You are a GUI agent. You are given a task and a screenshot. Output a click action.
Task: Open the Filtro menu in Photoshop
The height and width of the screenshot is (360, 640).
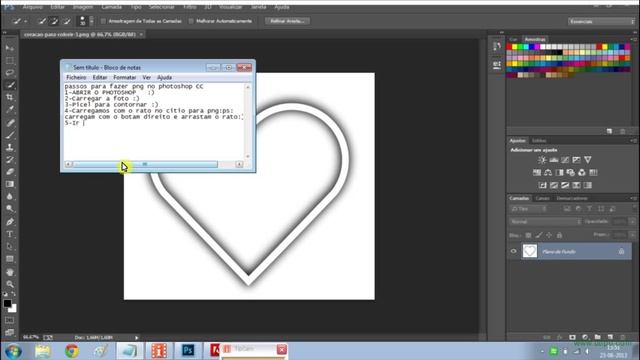pos(189,7)
